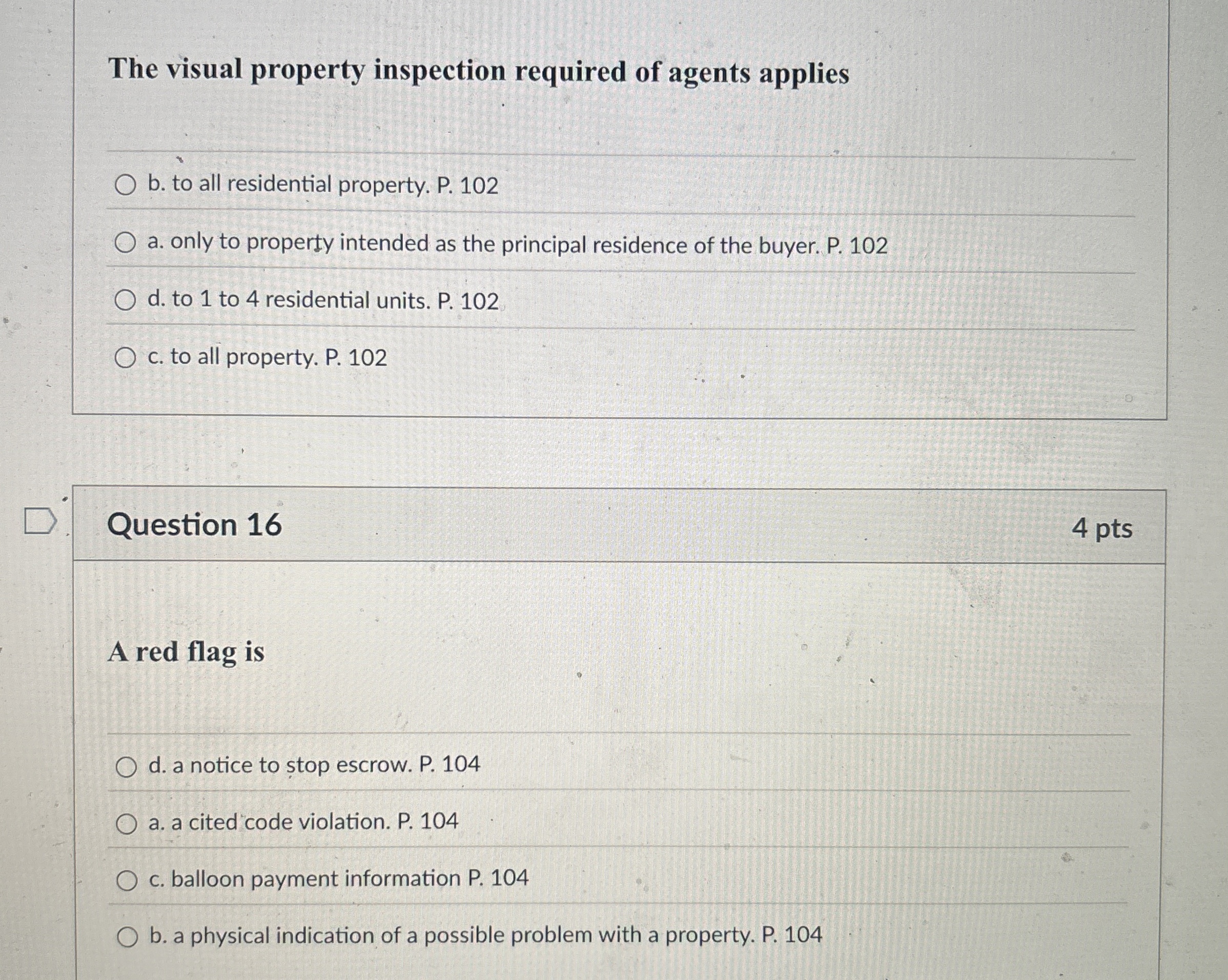The height and width of the screenshot is (980, 1228).
Task: Select radio 'd. a notice to stop escrow'
Action: tap(127, 767)
